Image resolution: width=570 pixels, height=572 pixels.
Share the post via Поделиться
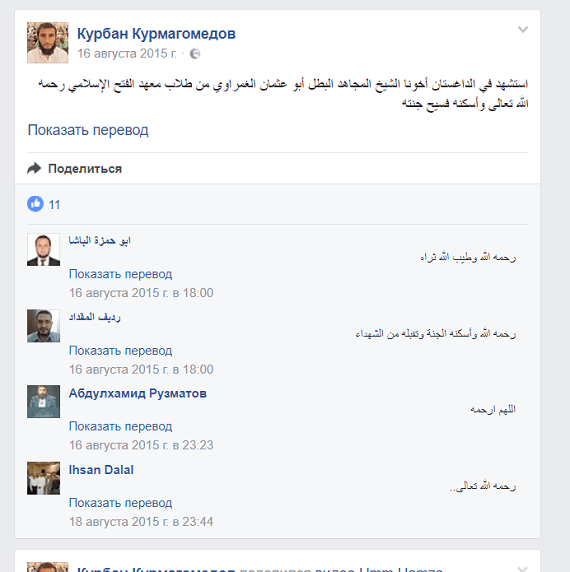point(85,169)
